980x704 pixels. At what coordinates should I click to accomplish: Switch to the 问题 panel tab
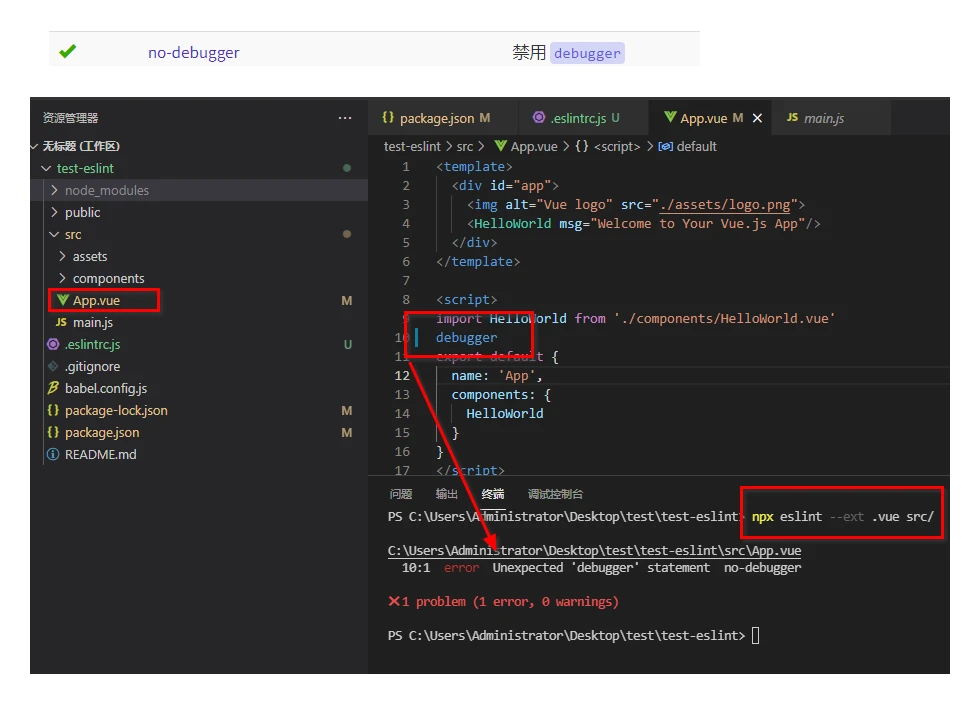point(401,494)
